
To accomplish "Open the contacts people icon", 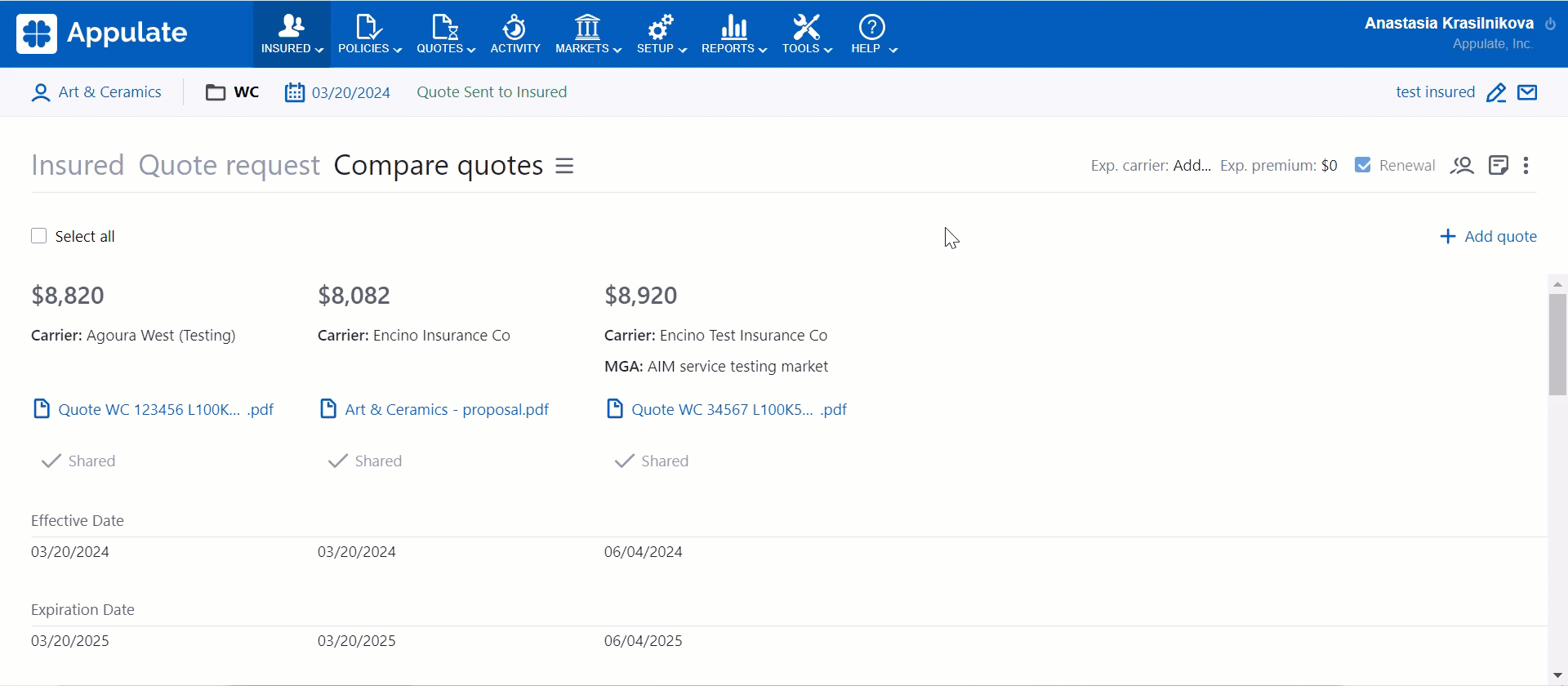I will [x=1461, y=166].
